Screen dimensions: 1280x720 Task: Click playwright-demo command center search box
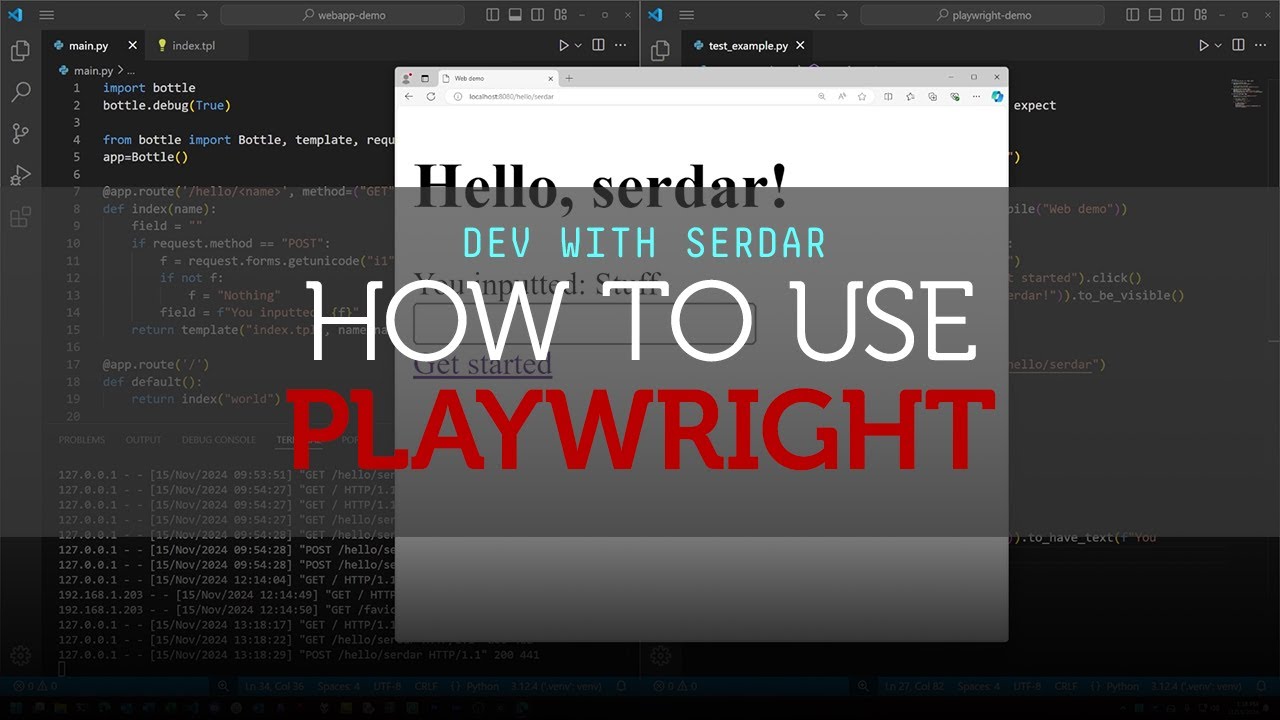point(982,15)
